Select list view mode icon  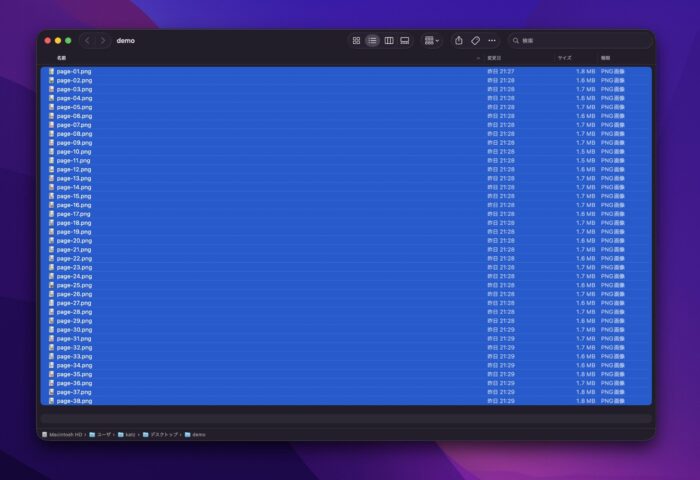pos(372,40)
